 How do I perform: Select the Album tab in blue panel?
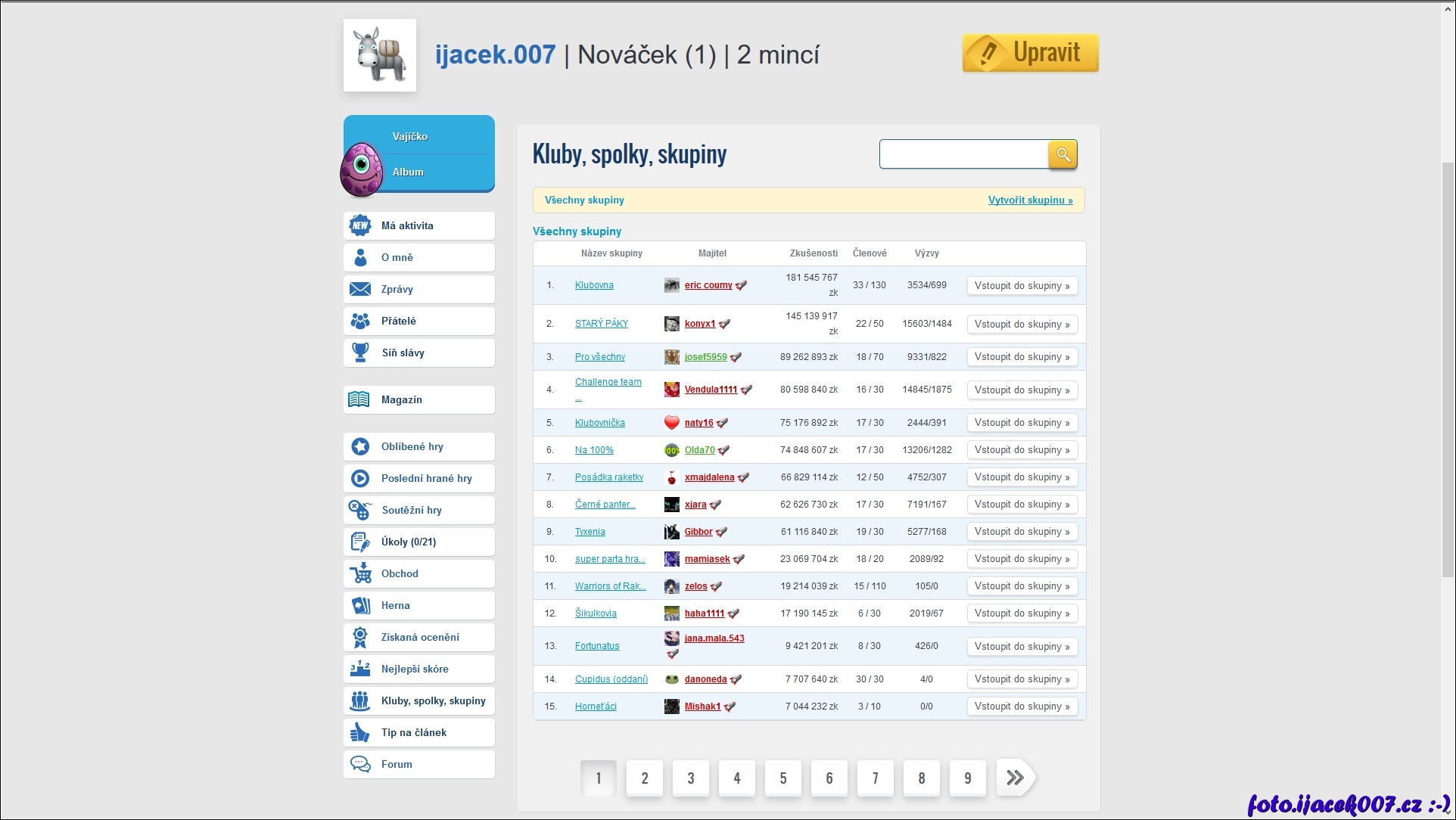[408, 172]
